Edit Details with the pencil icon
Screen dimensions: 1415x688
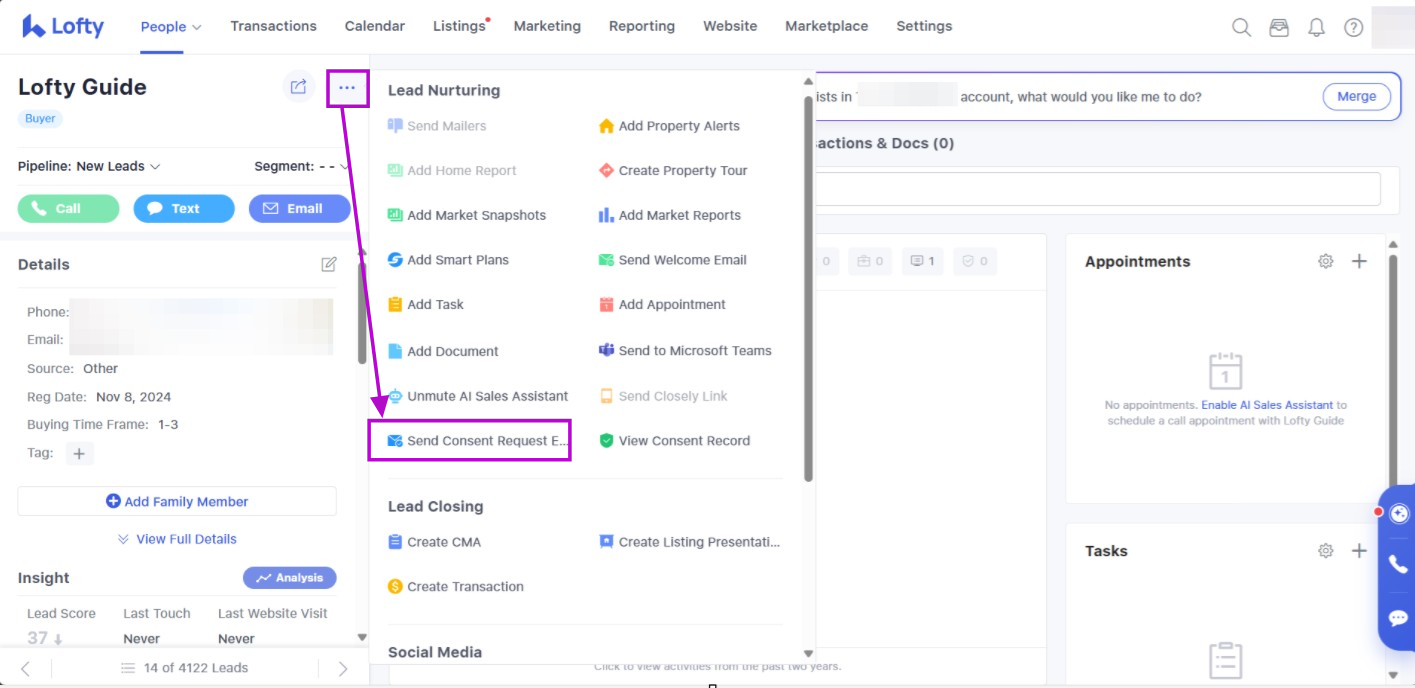click(x=328, y=264)
